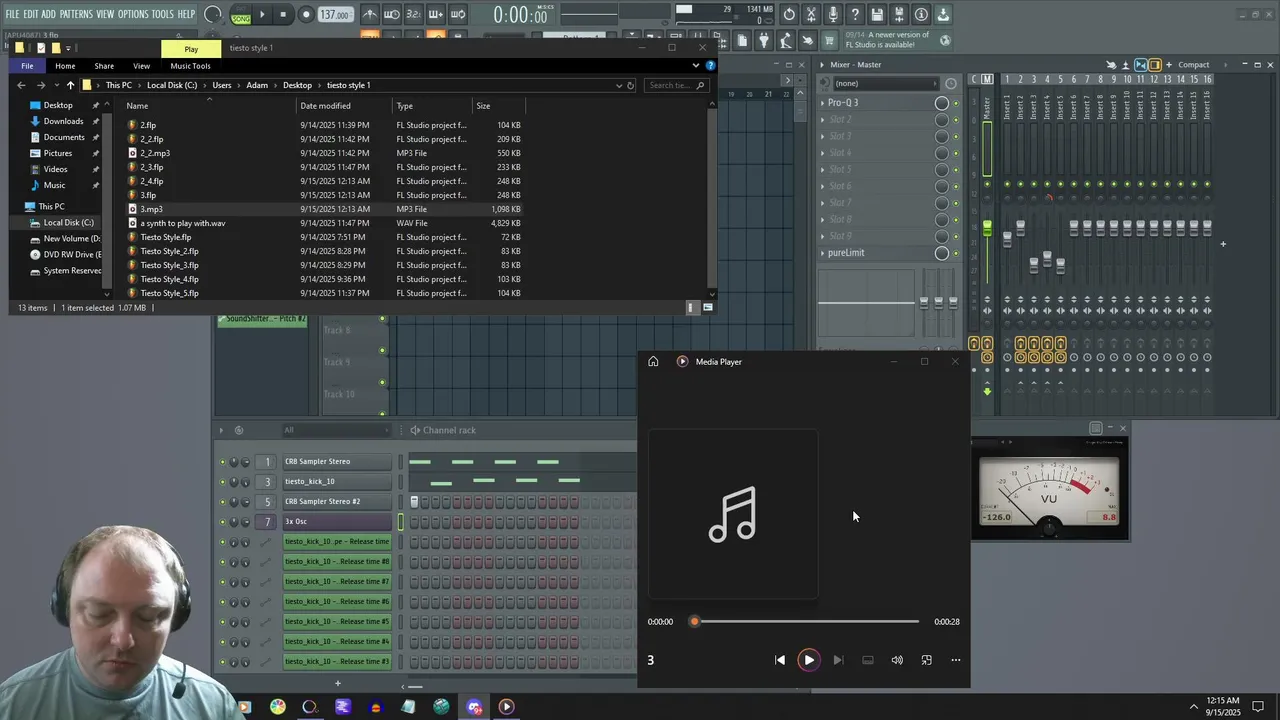1280x720 pixels.
Task: Go up one folder in File Explorer
Action: (x=70, y=85)
